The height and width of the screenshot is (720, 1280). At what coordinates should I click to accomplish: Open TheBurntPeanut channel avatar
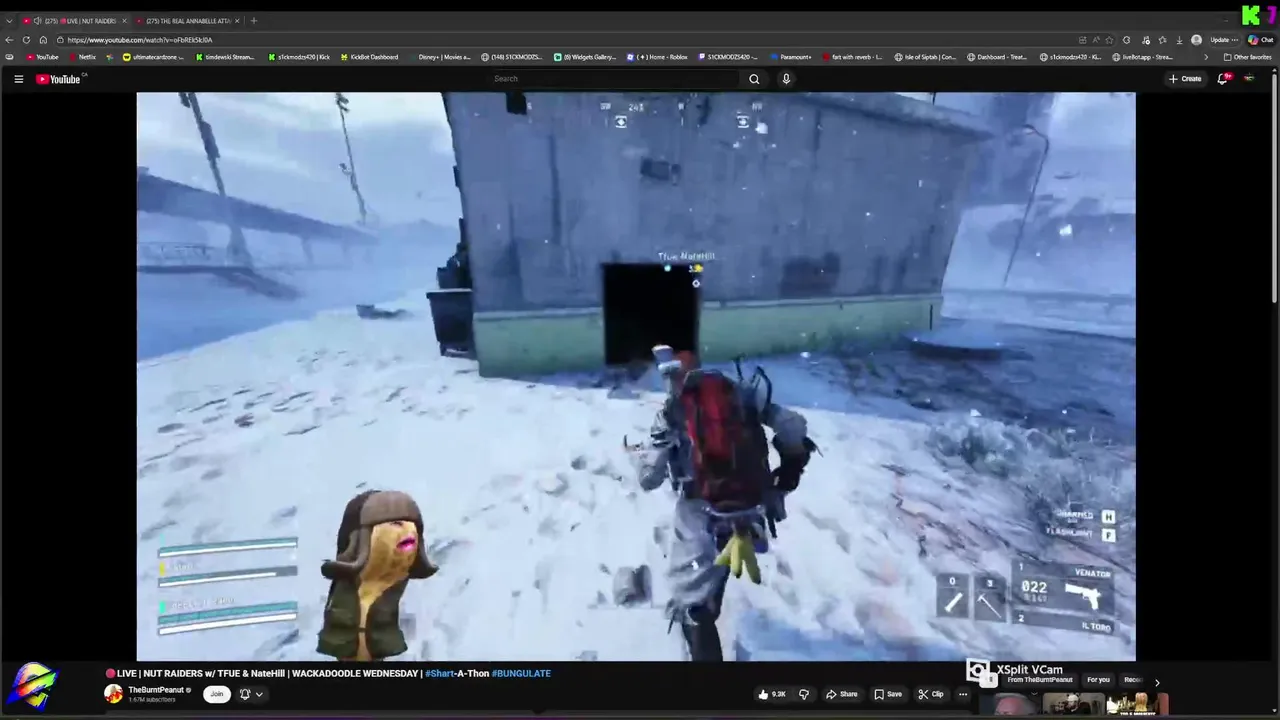[x=114, y=694]
